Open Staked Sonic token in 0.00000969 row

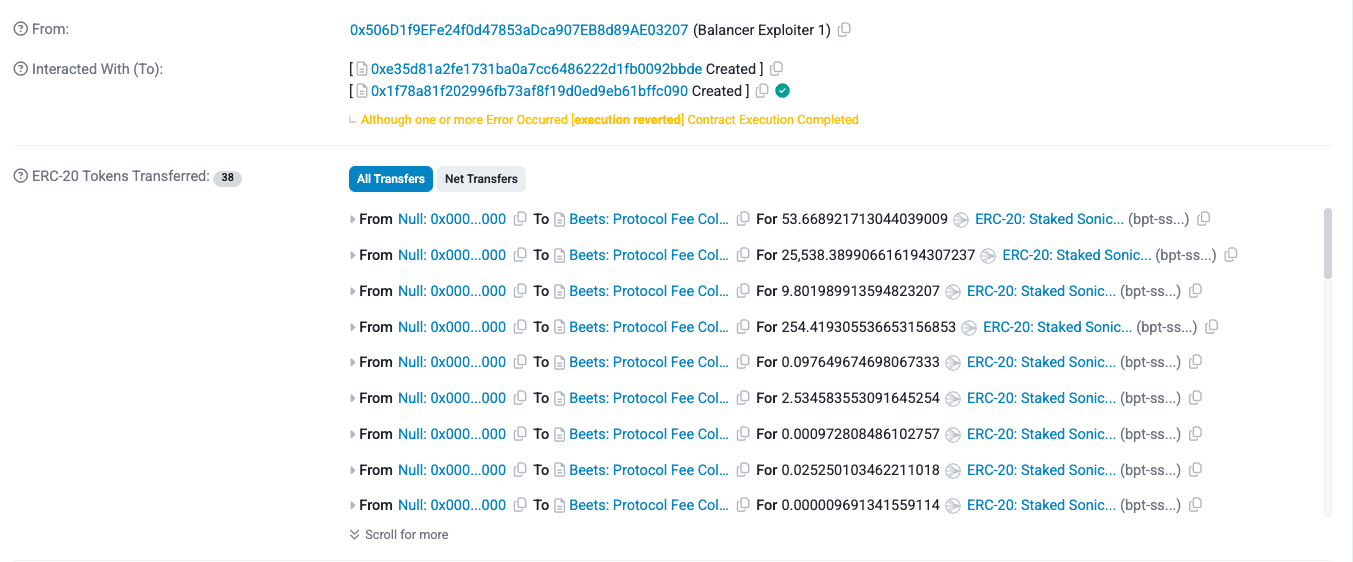[1041, 505]
